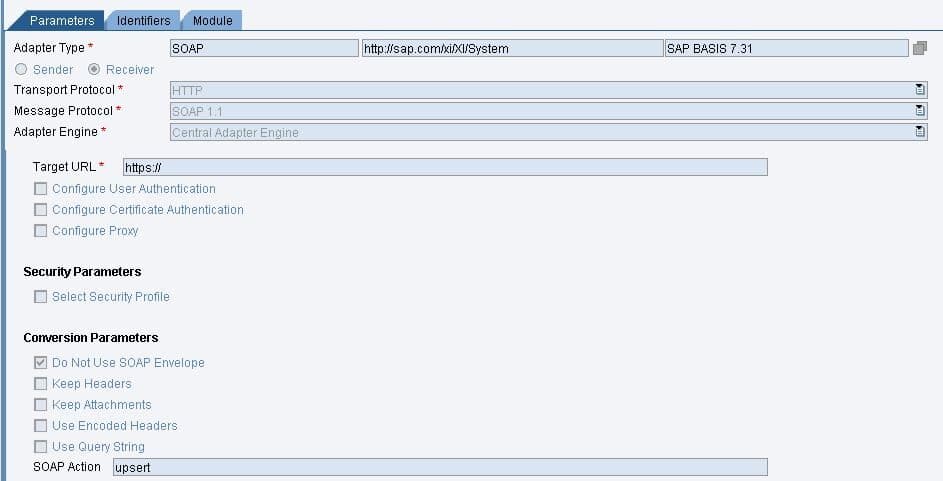Enable the Keep Headers checkbox
Screen dimensions: 943x481
pyautogui.click(x=41, y=384)
